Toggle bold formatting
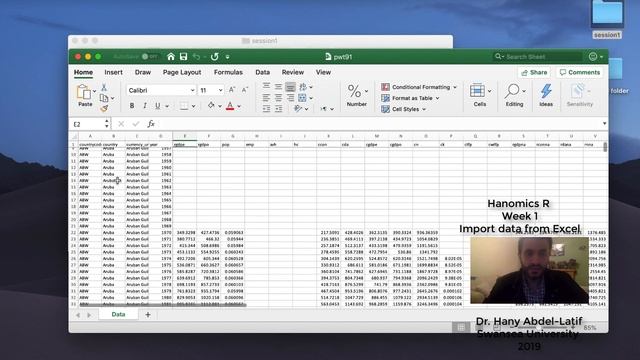Screen dimensions: 640x360 coord(132,106)
